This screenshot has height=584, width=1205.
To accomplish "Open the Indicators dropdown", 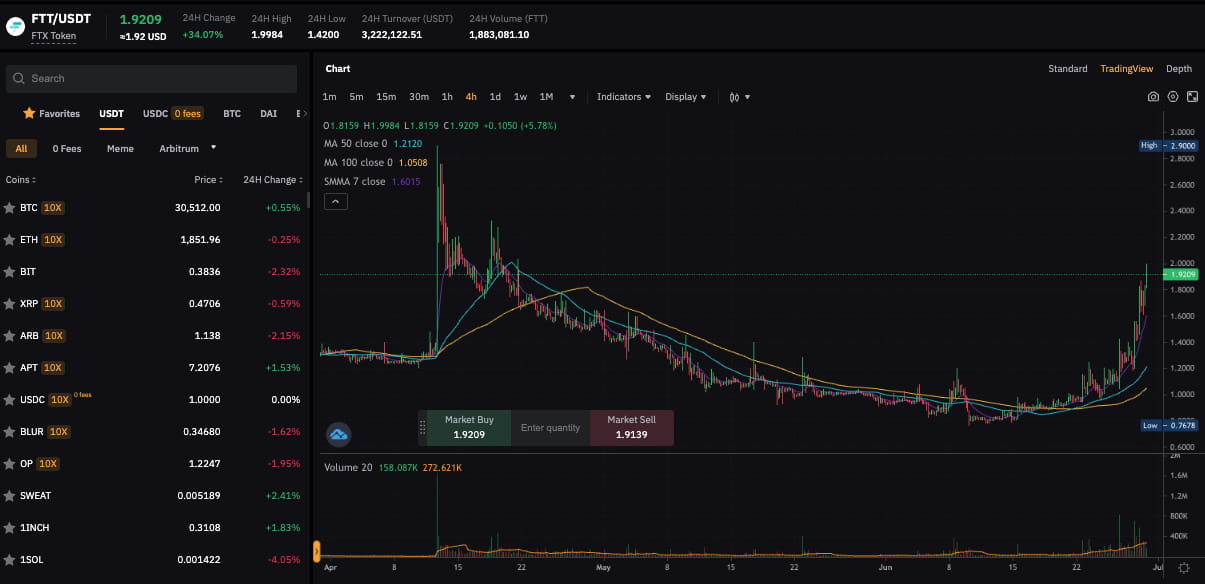I will coord(624,97).
